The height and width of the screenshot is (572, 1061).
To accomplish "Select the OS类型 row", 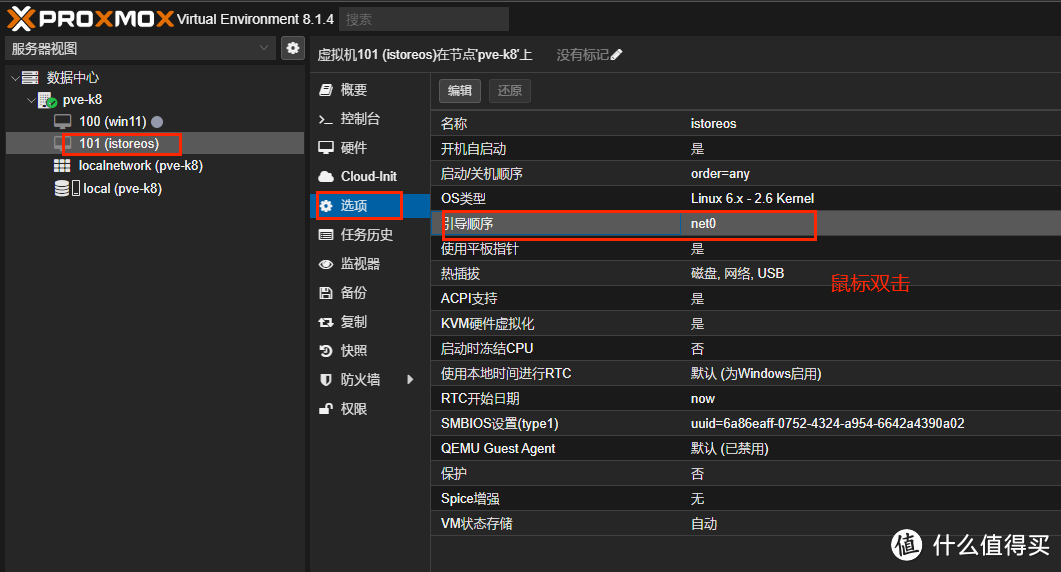I will click(x=746, y=199).
